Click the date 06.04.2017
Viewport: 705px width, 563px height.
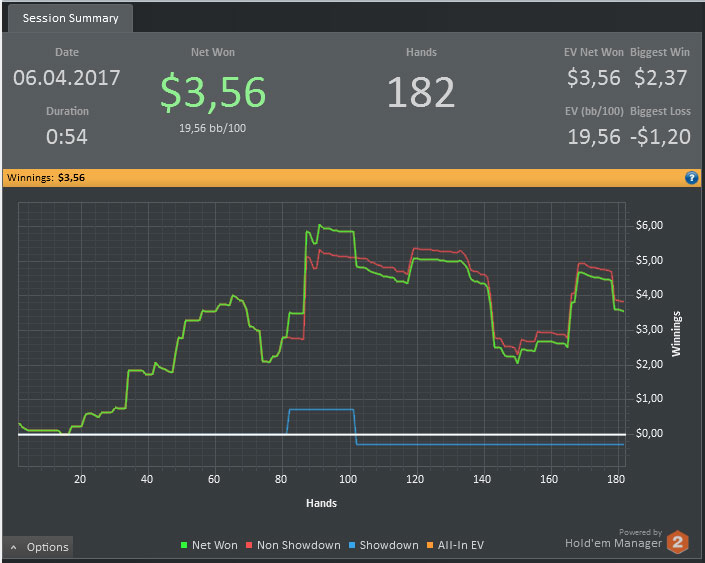coord(67,78)
